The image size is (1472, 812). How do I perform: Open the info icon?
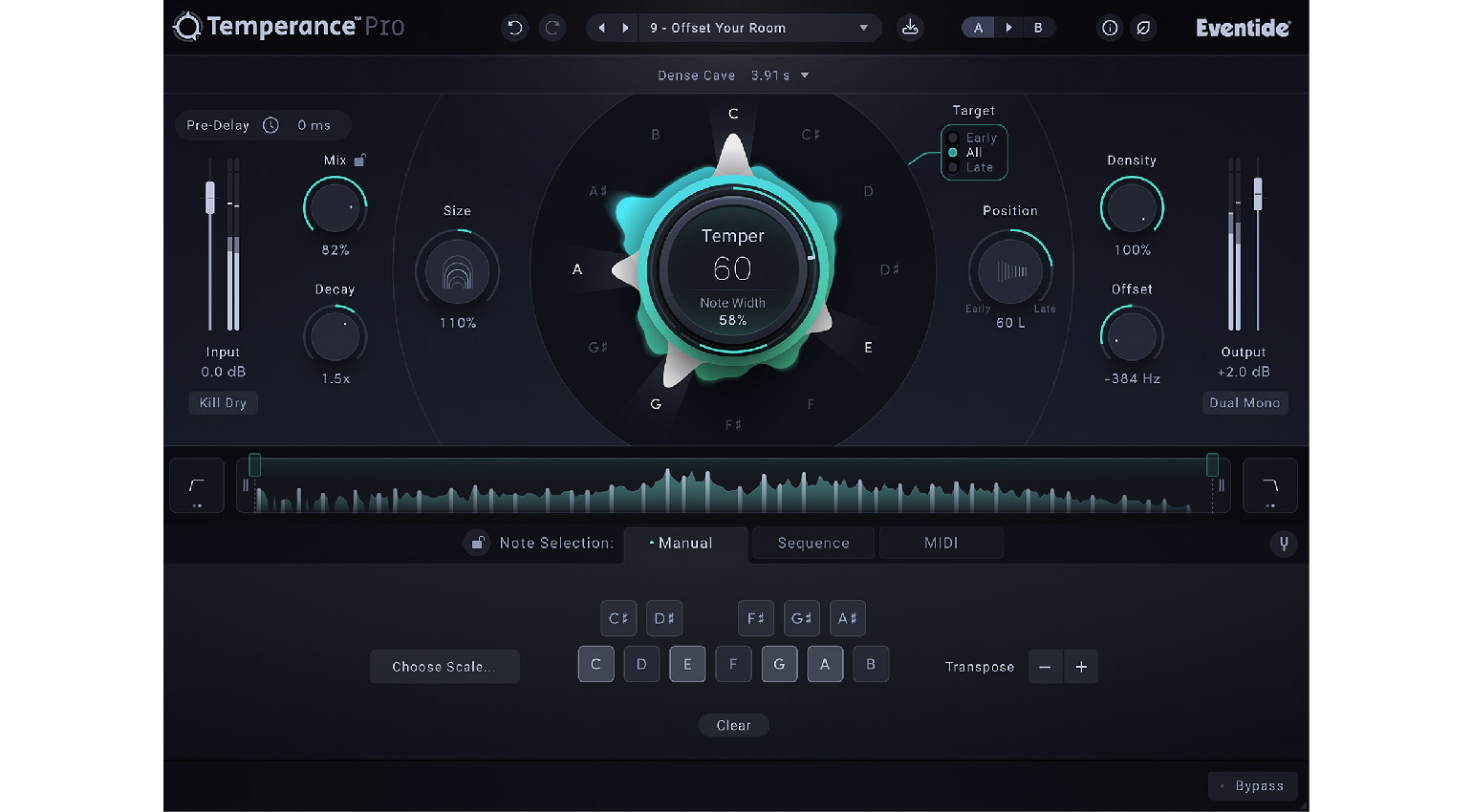[x=1109, y=28]
